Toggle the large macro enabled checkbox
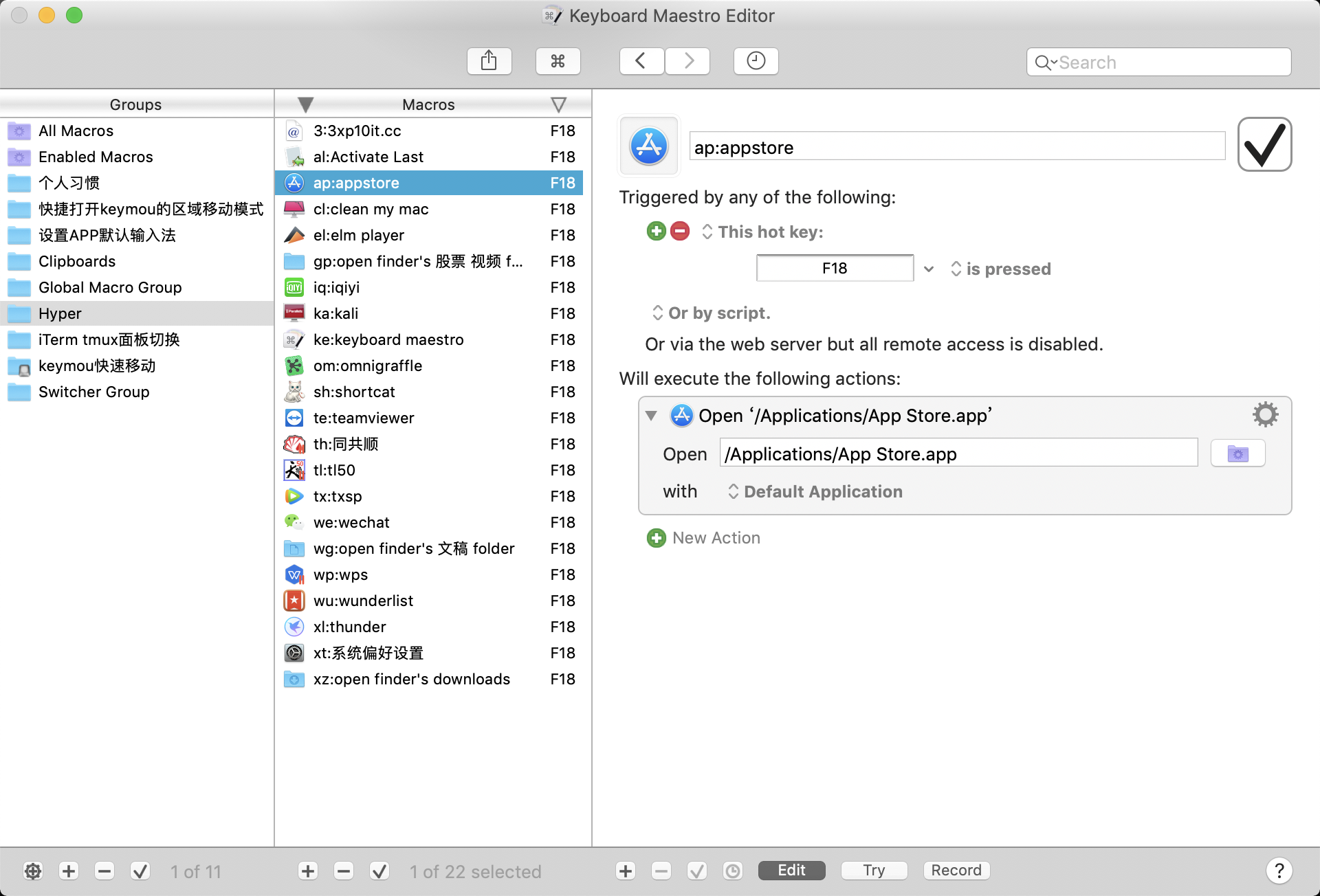Screen dimensions: 1320x896 1264,145
